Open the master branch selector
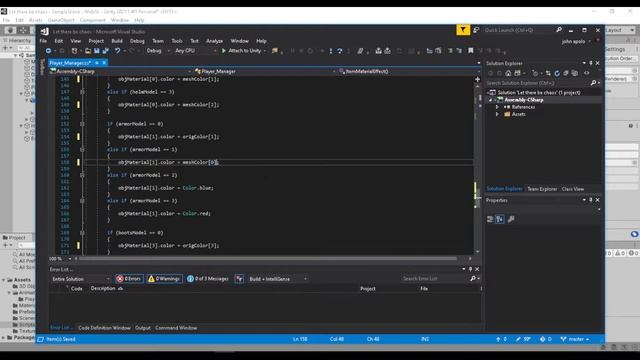This screenshot has height=360, width=640. click(576, 339)
